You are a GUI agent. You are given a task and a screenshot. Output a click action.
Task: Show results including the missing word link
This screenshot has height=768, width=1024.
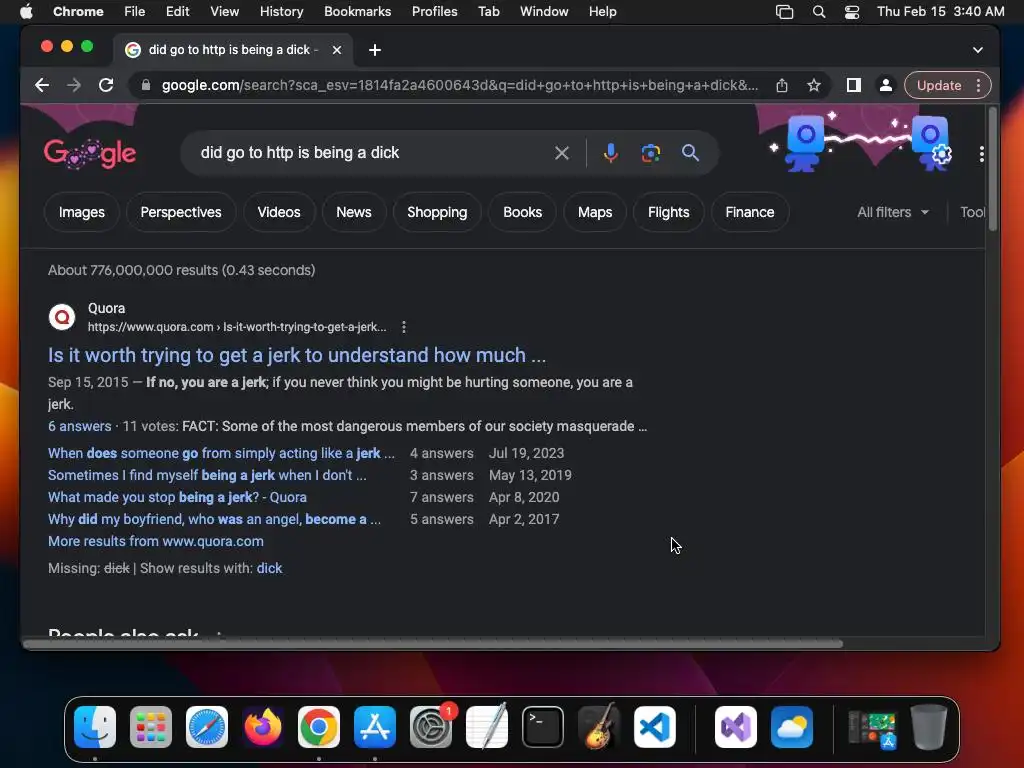pos(270,568)
